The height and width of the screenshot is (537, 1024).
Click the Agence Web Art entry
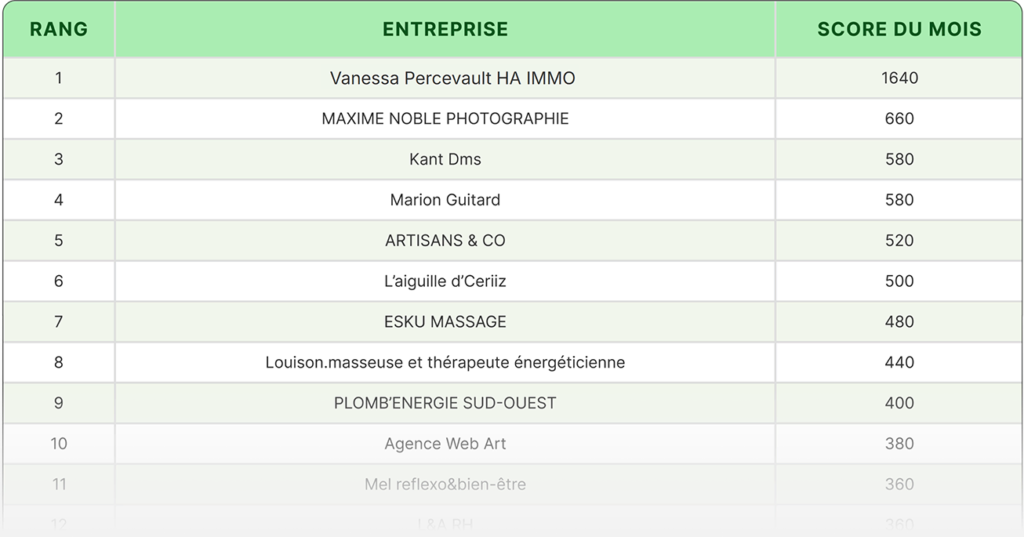(445, 444)
